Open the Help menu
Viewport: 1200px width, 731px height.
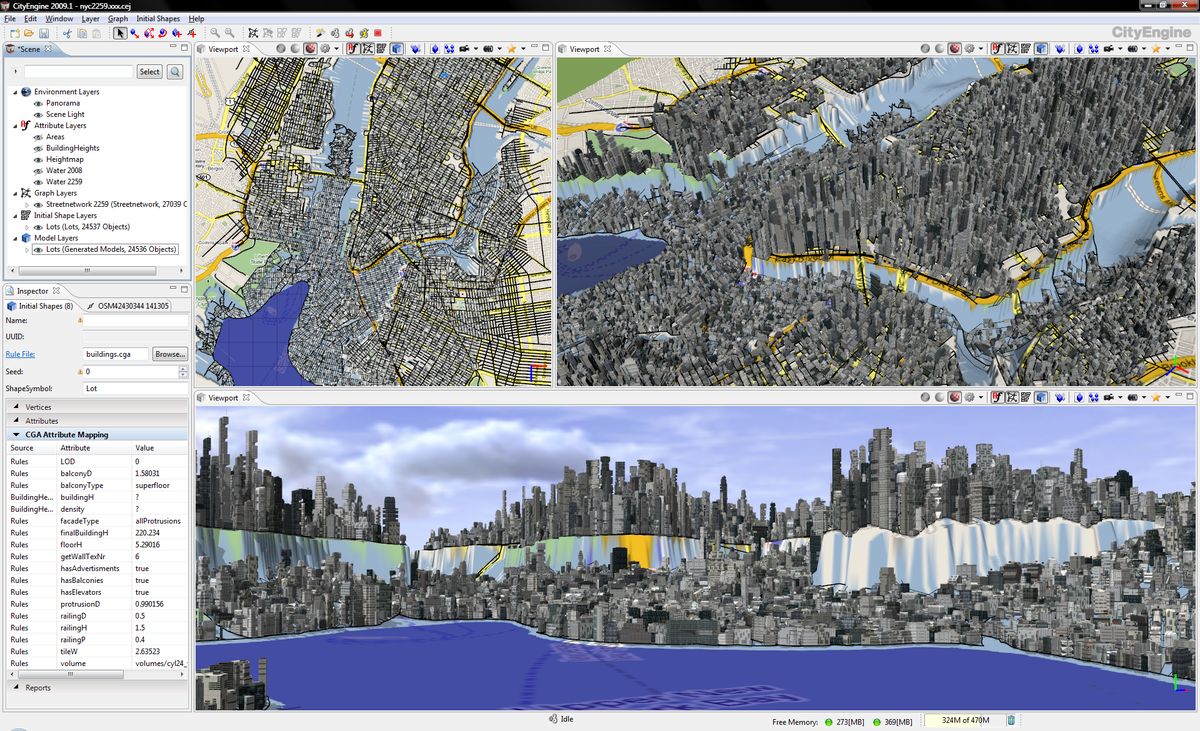[x=196, y=19]
